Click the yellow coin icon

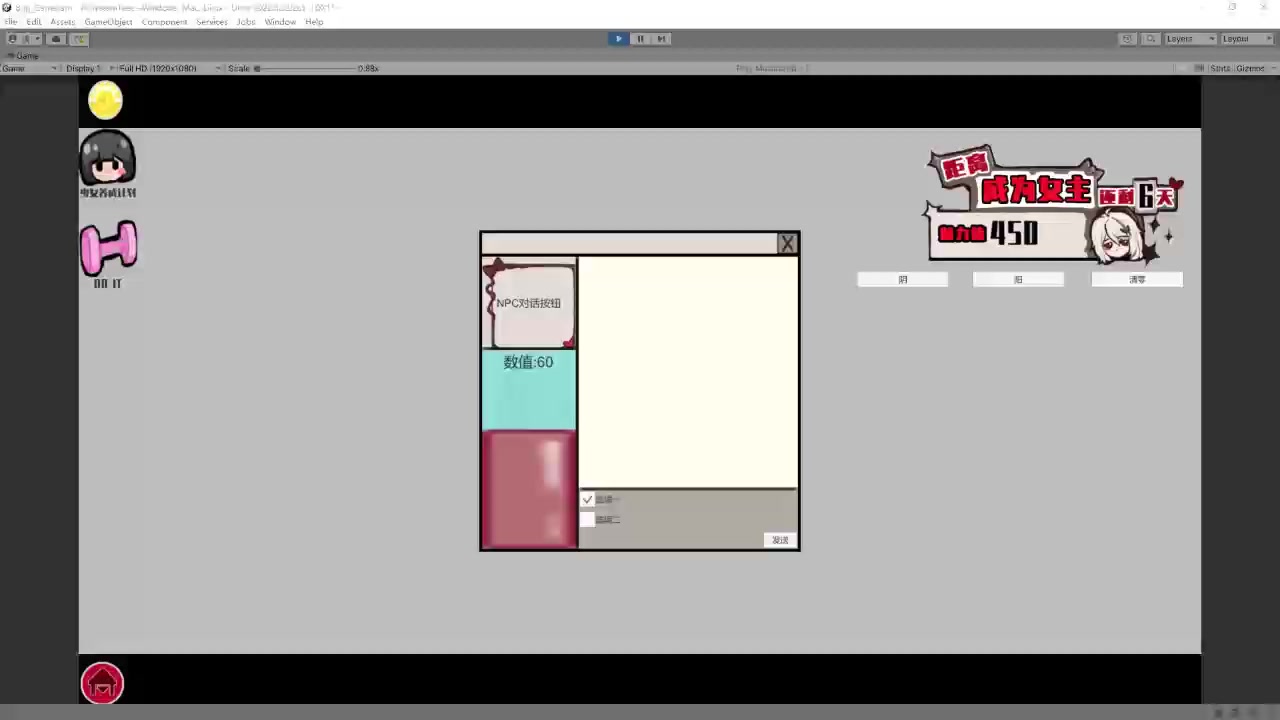[105, 100]
